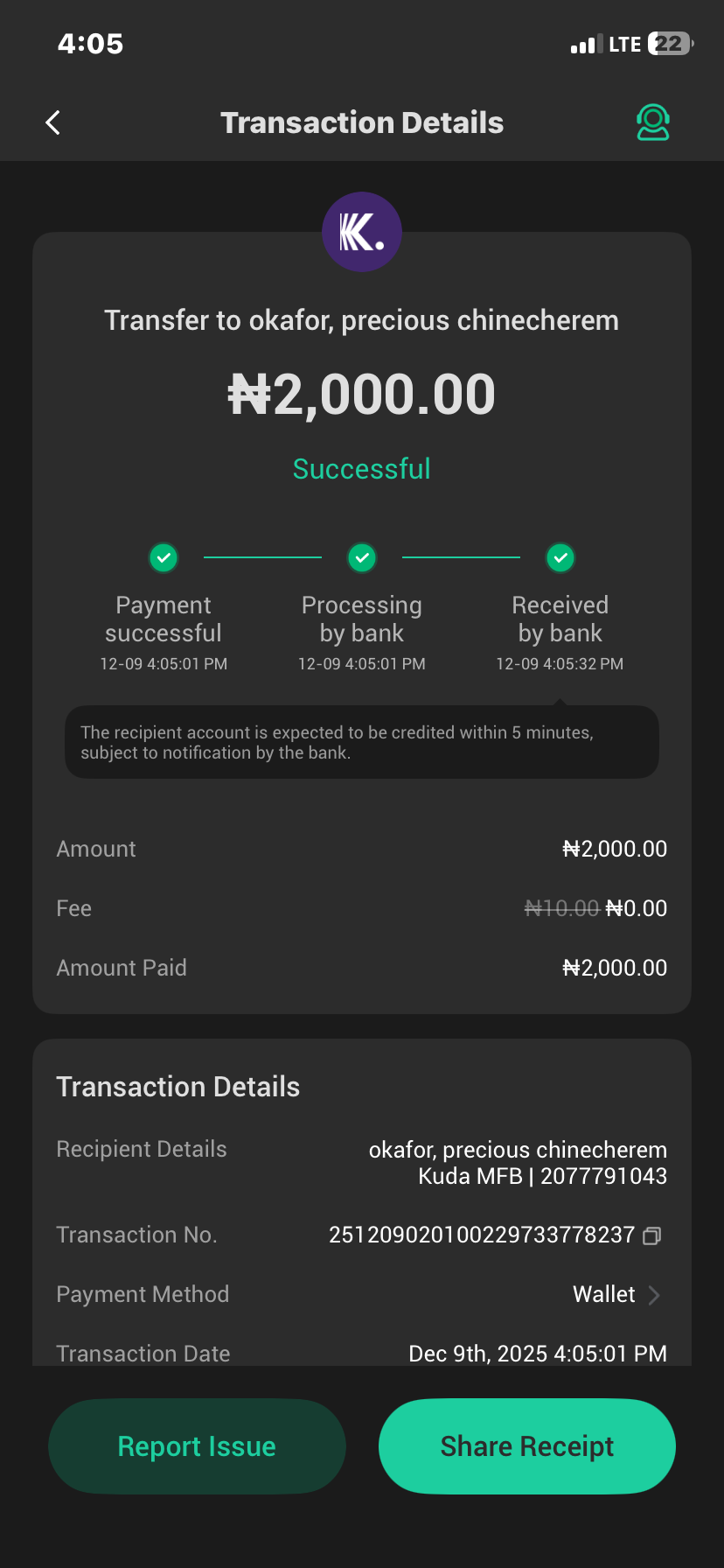
Task: Tap the credited within 5 minutes notice
Action: point(362,742)
